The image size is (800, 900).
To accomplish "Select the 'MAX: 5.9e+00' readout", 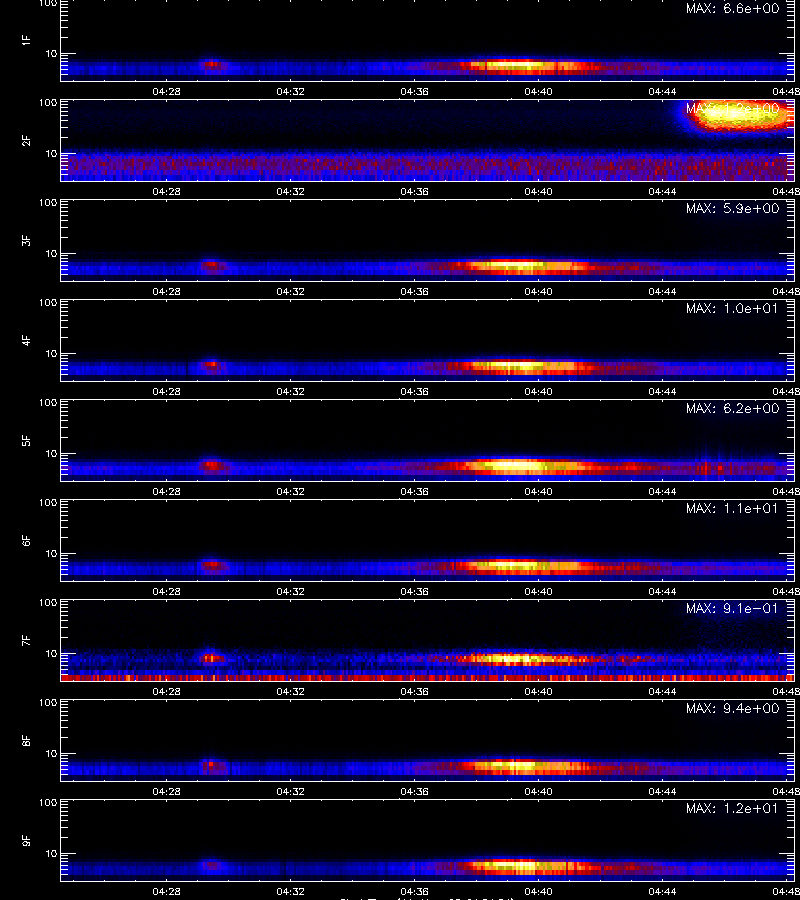I will (732, 208).
